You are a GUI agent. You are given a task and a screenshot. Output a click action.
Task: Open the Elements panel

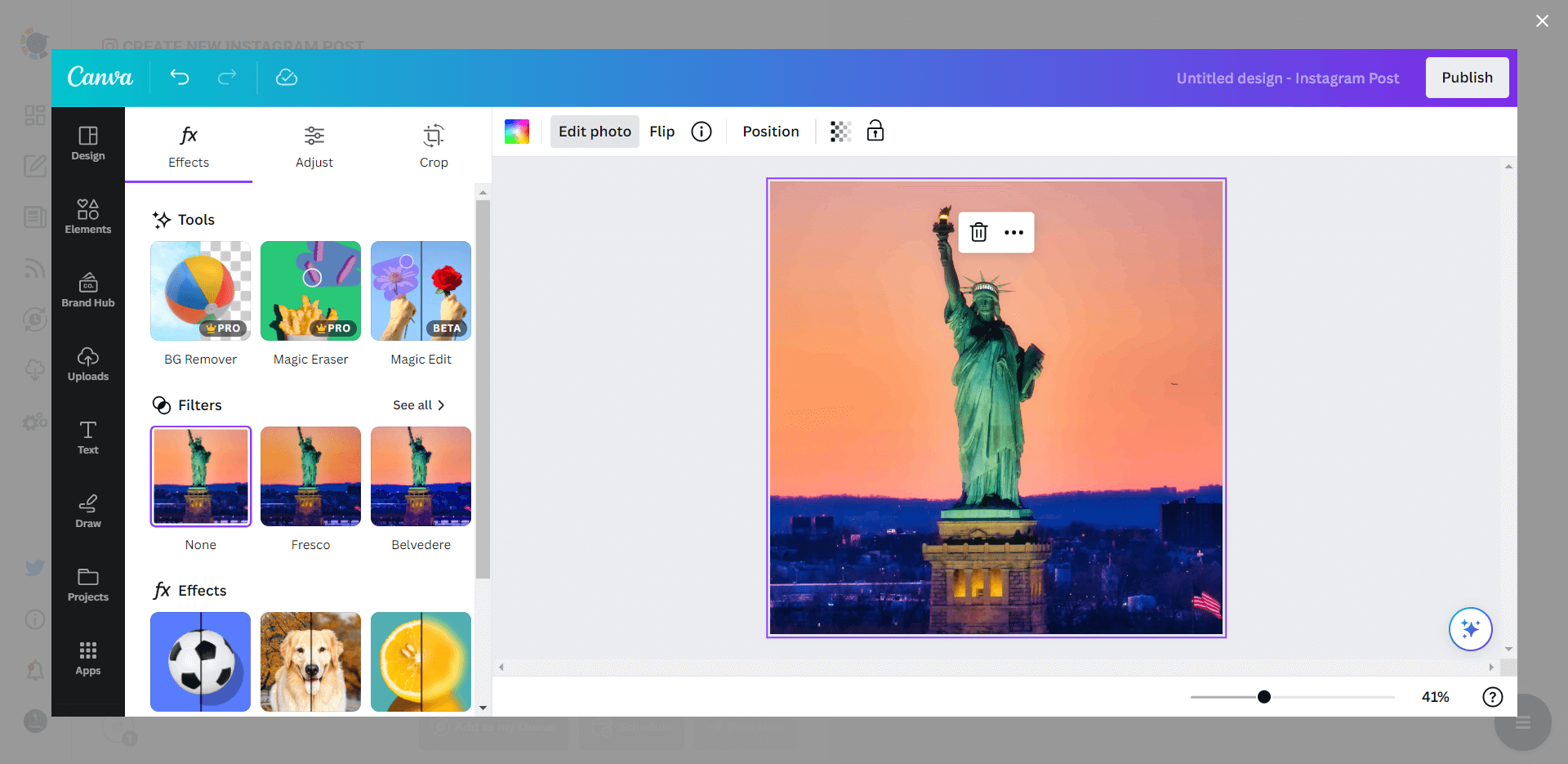[88, 216]
